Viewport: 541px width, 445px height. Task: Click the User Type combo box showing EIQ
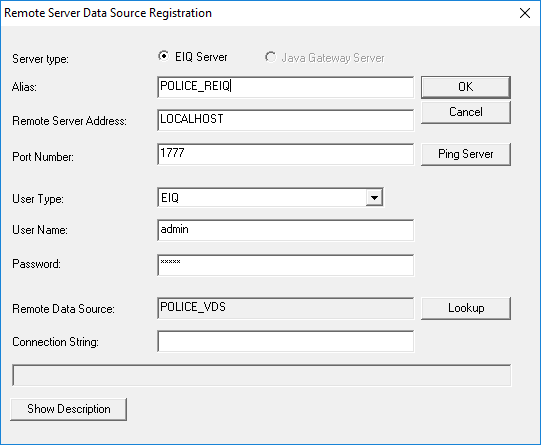click(270, 198)
